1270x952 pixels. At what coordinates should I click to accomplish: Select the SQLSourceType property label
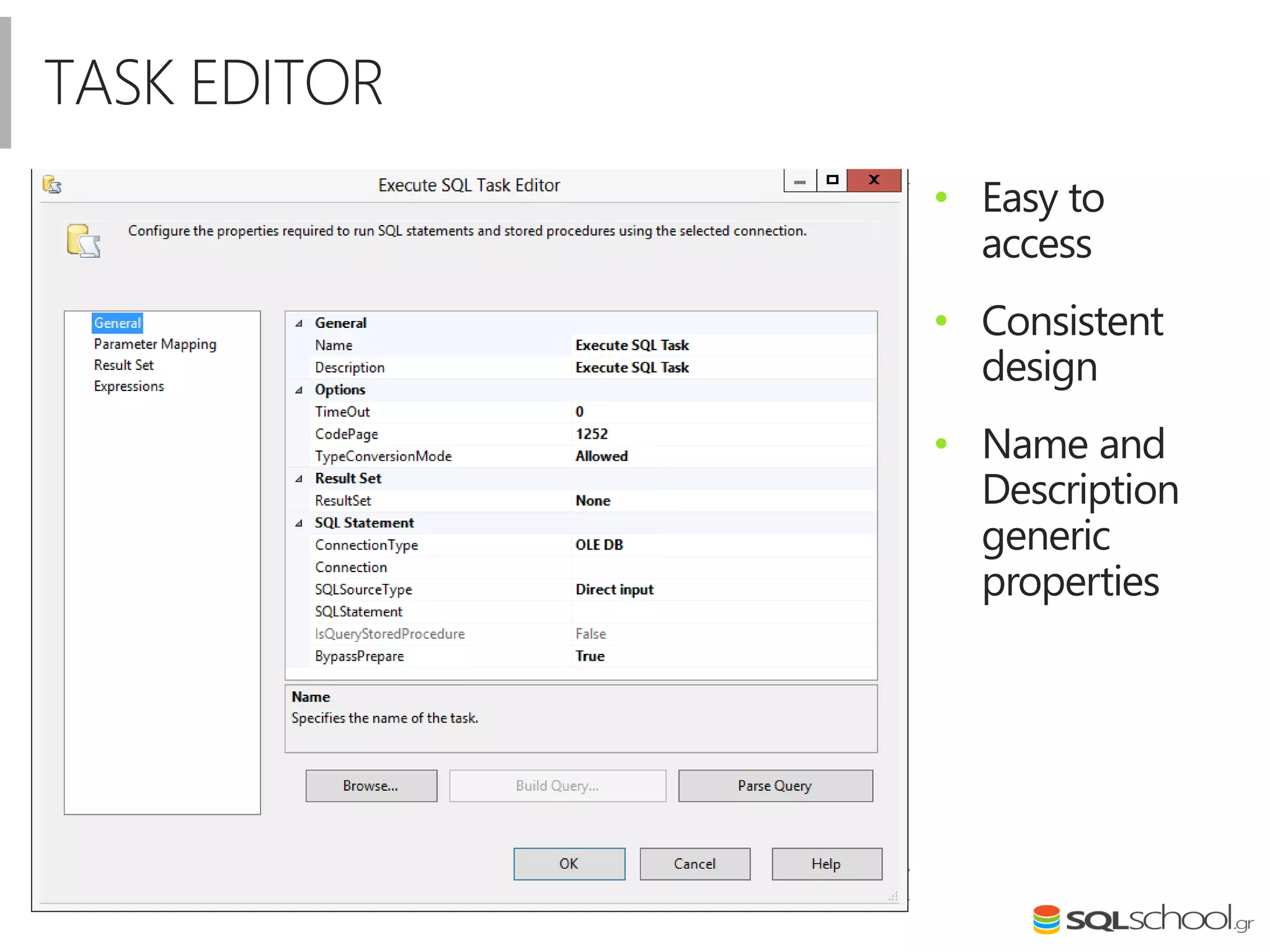click(x=363, y=589)
